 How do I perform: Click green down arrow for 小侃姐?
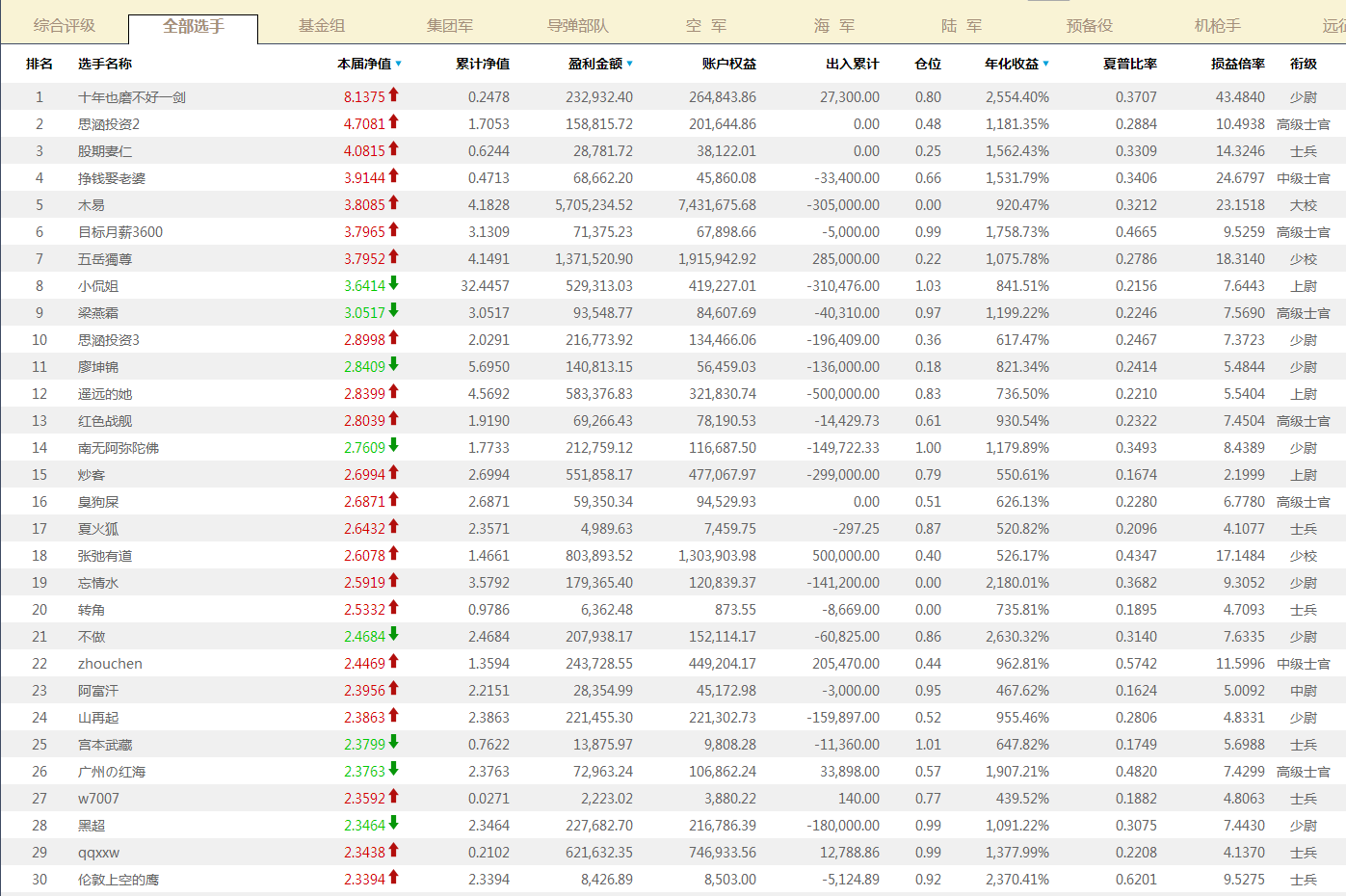[x=394, y=283]
